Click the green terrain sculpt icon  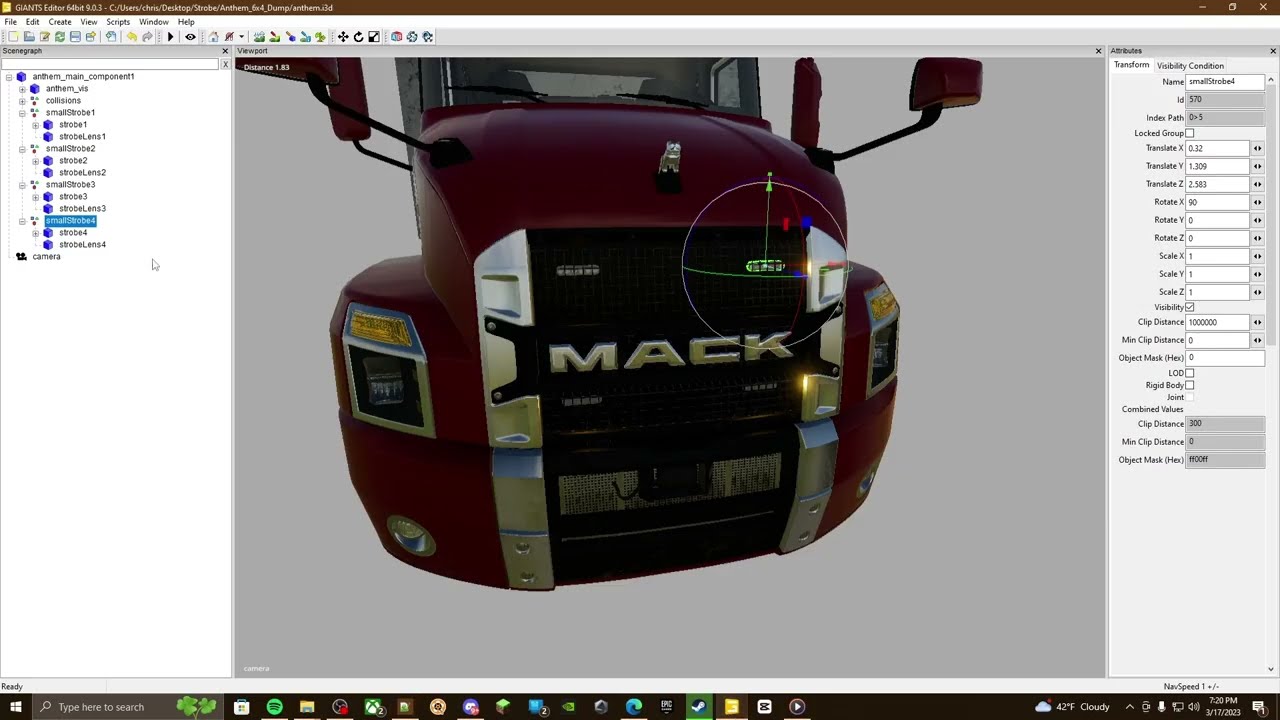click(x=259, y=37)
